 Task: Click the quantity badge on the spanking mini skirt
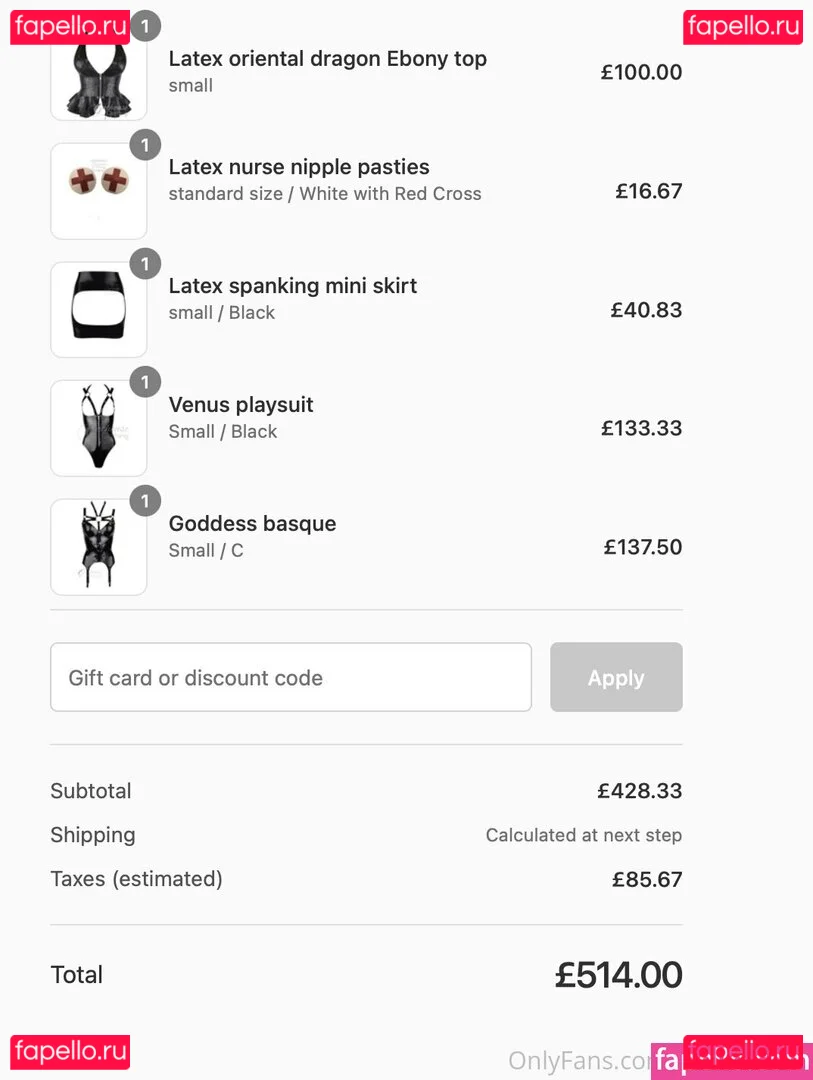click(145, 264)
